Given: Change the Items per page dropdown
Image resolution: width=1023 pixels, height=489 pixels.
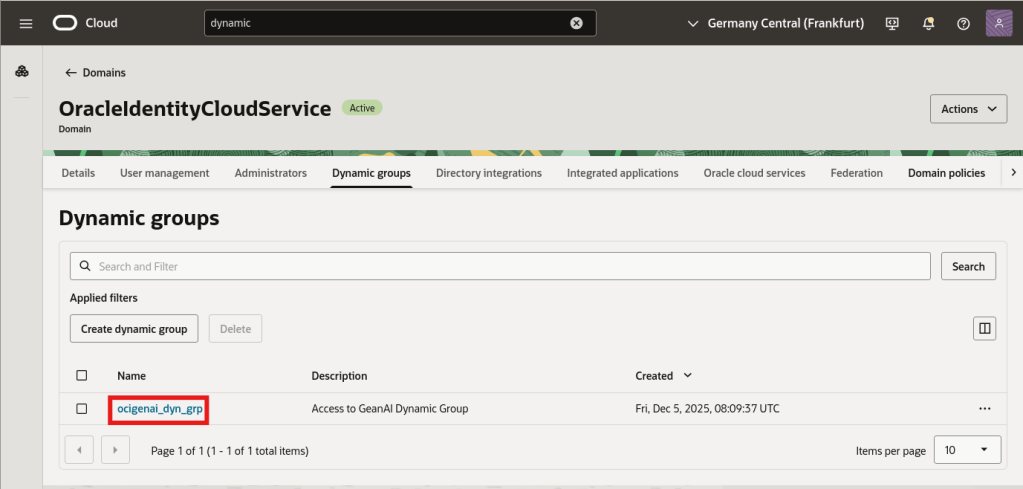Looking at the screenshot, I should point(966,450).
